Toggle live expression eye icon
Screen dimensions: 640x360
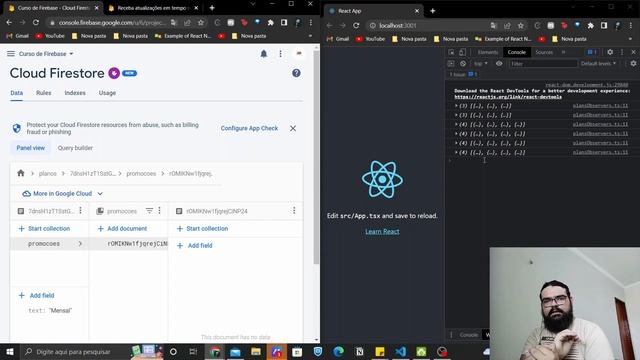click(x=499, y=64)
